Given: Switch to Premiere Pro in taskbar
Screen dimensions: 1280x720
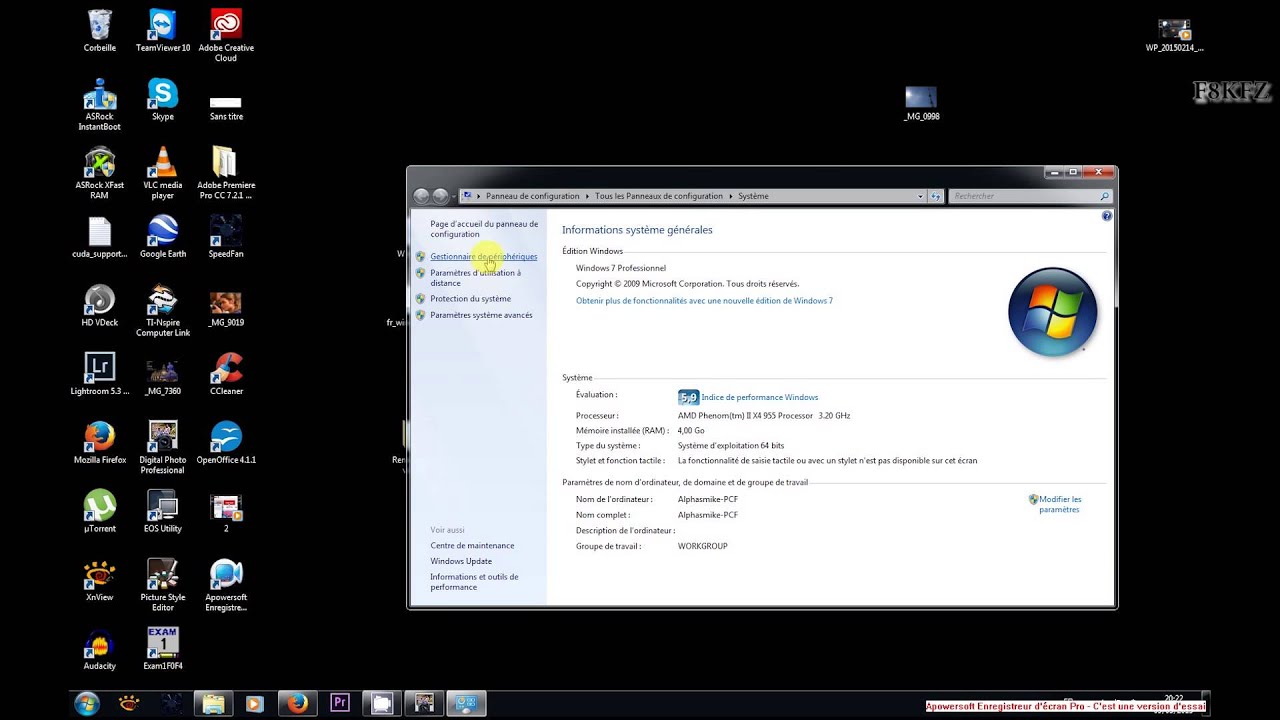Looking at the screenshot, I should [x=339, y=703].
